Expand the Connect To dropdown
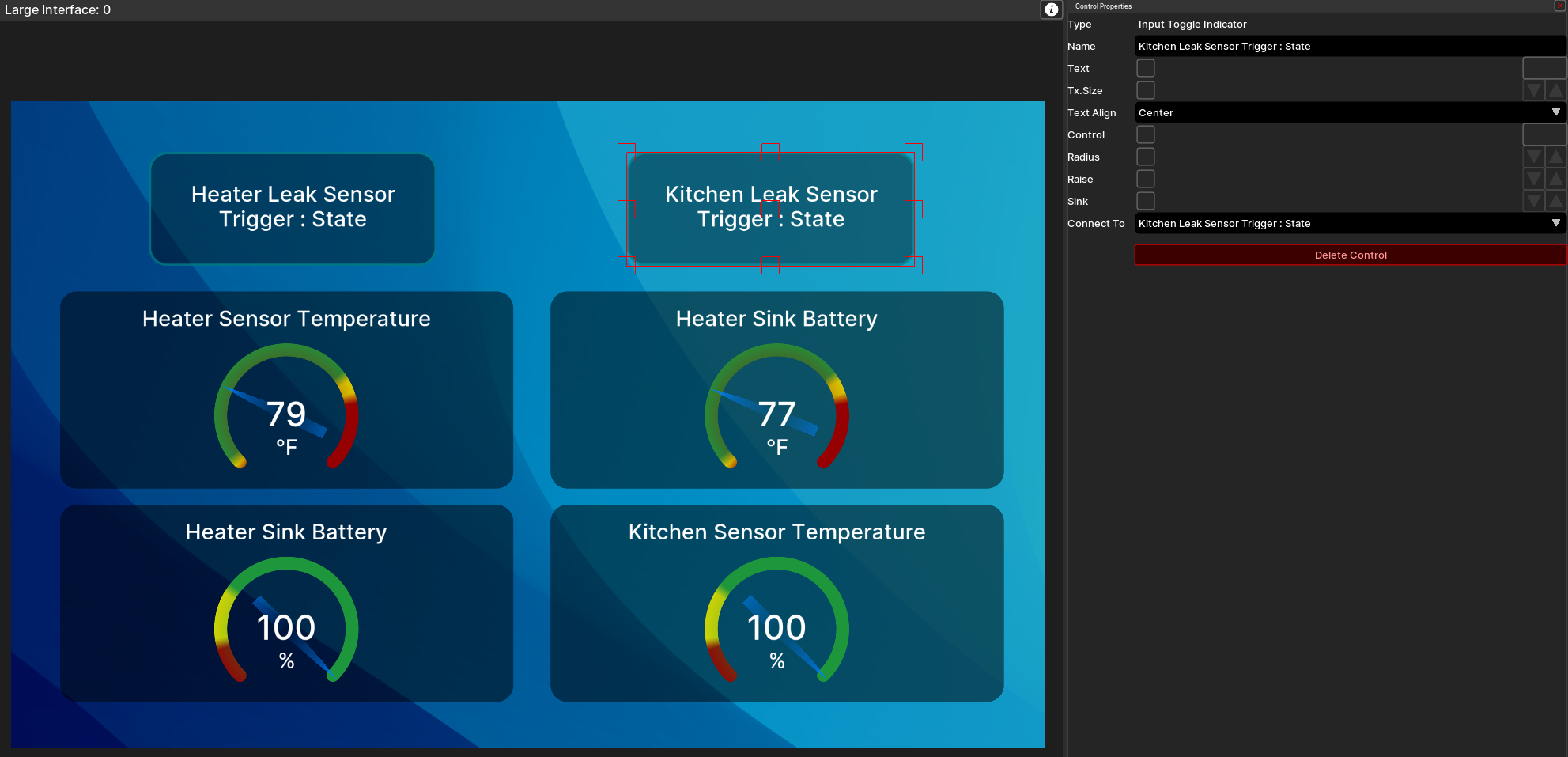The image size is (1568, 757). pyautogui.click(x=1350, y=223)
